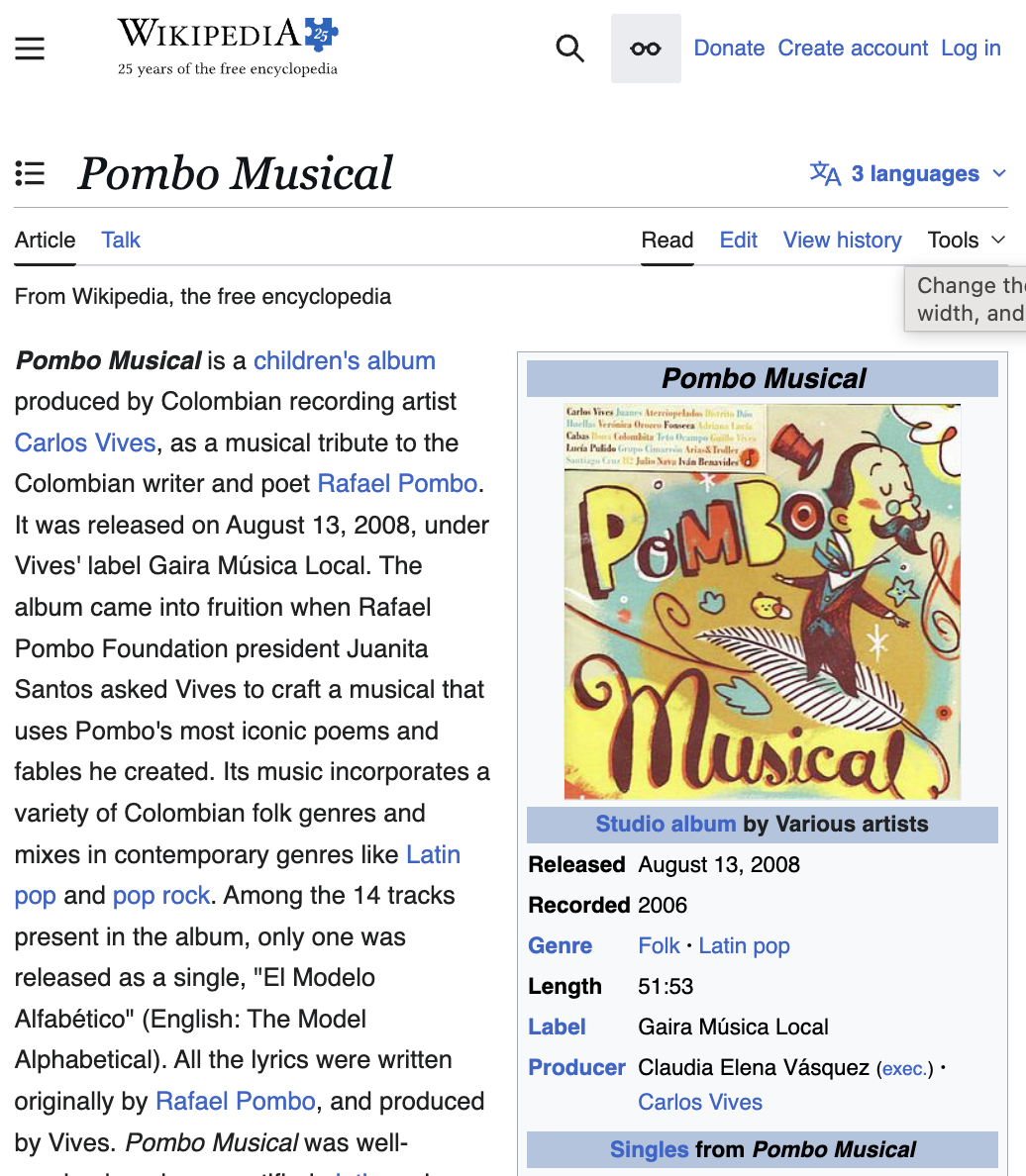Viewport: 1026px width, 1176px height.
Task: Open the search magnifier icon
Action: 569,49
